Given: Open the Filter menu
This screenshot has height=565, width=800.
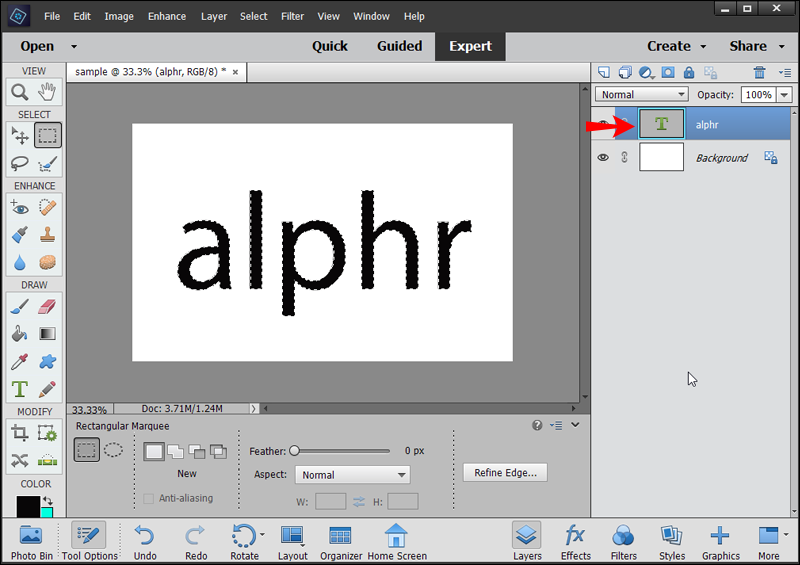Looking at the screenshot, I should (x=292, y=16).
